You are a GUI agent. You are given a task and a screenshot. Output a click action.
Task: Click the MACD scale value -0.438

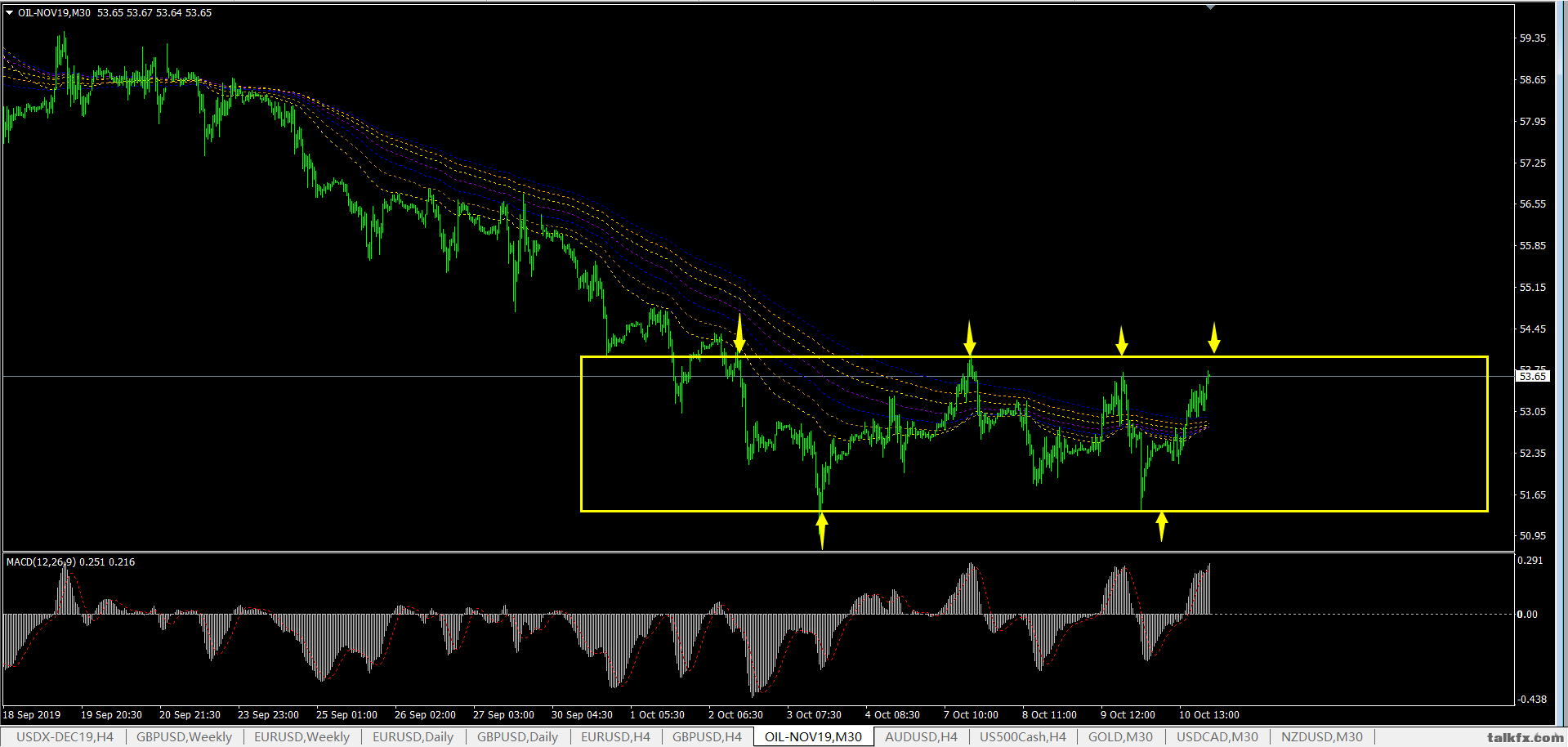coord(1531,700)
